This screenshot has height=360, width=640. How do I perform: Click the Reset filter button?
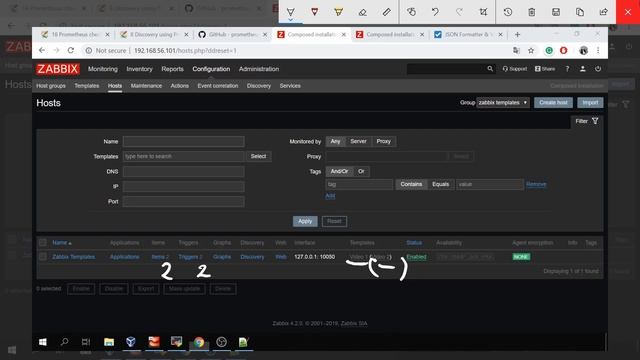tap(334, 221)
